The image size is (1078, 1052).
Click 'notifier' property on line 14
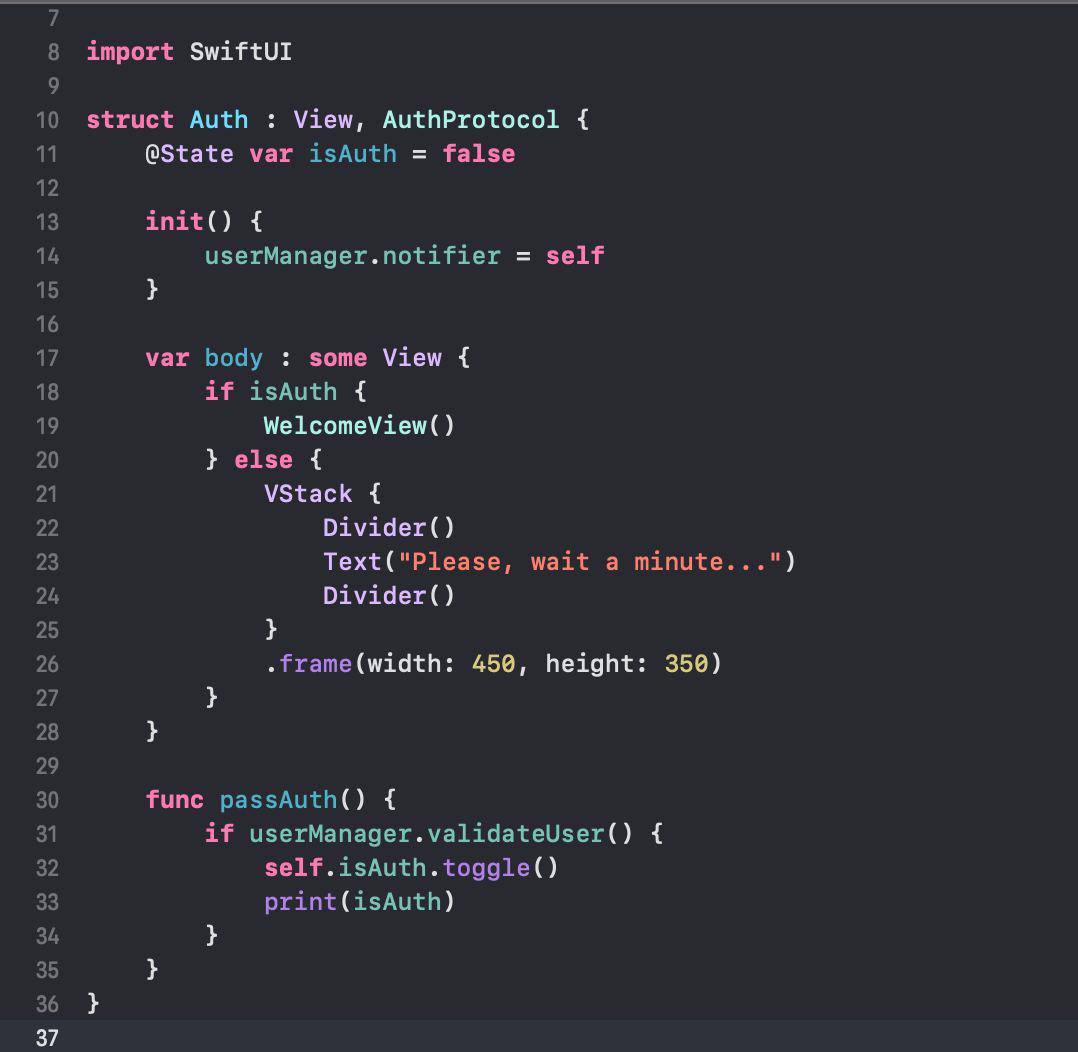pyautogui.click(x=441, y=256)
